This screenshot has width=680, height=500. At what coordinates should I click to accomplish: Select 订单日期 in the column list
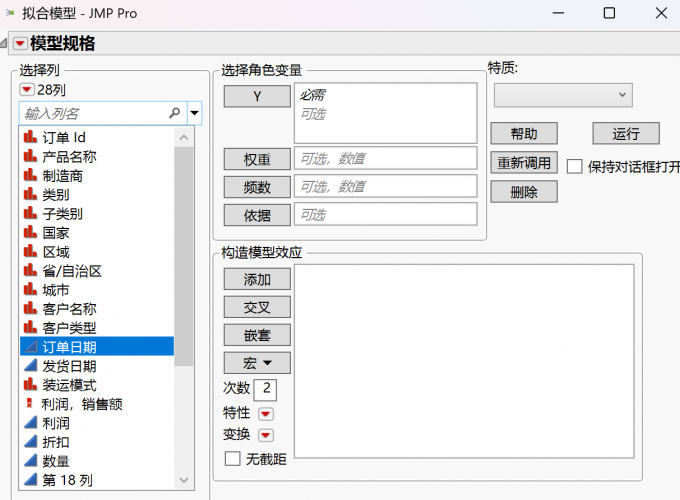pyautogui.click(x=70, y=347)
